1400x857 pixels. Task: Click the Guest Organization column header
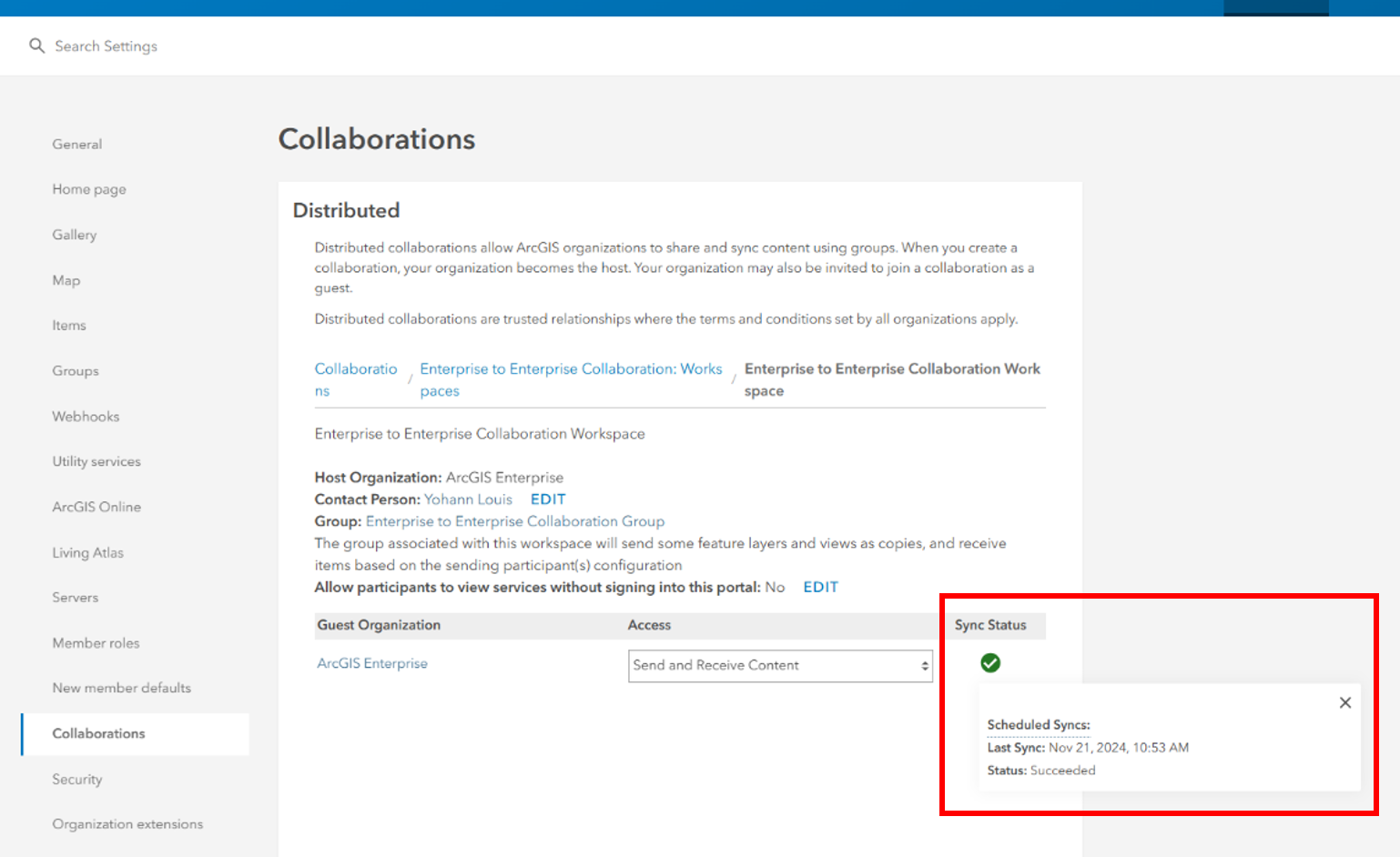[379, 625]
